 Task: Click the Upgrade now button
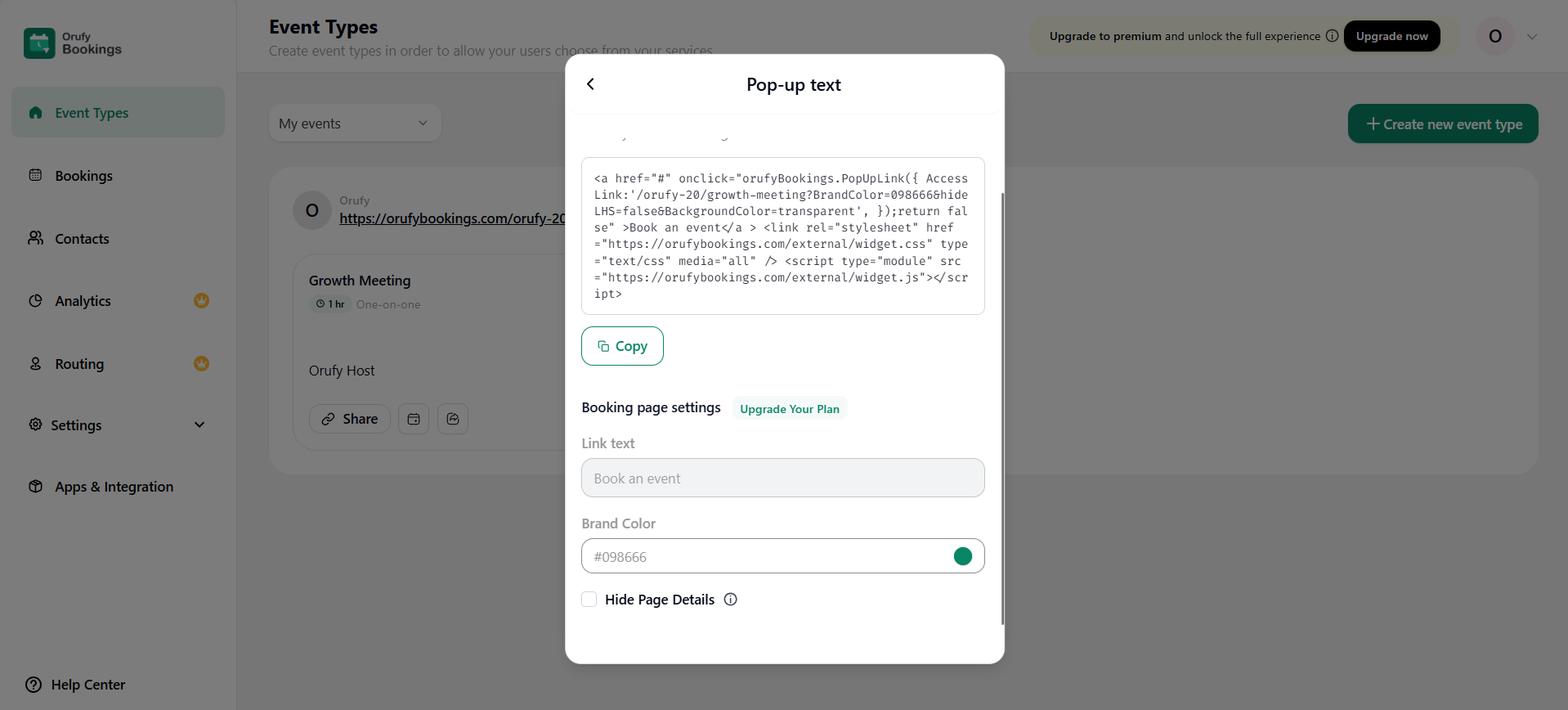(1392, 36)
